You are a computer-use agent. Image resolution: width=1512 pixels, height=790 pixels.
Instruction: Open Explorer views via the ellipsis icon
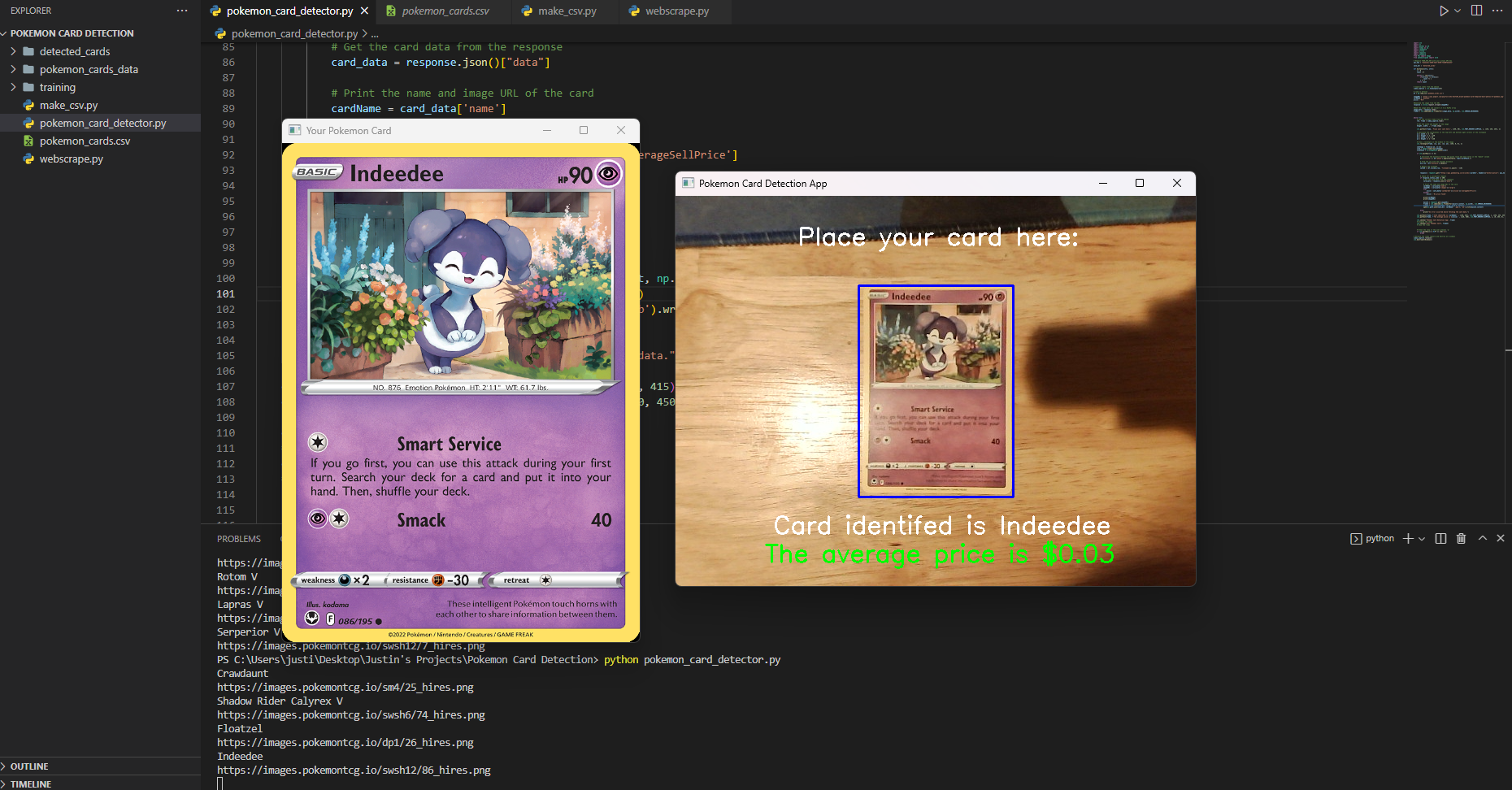[x=182, y=10]
